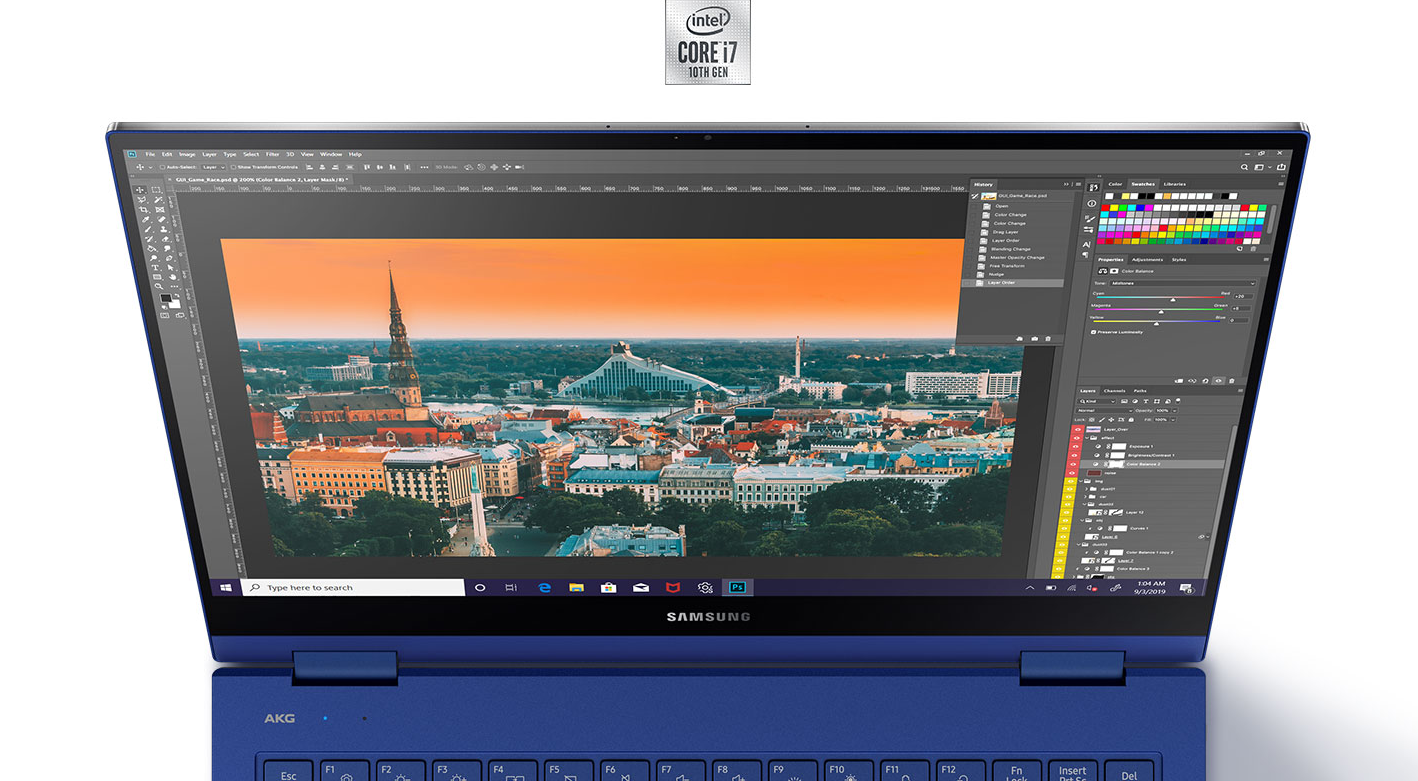
Task: Pick the Rectangular Marquee tool
Action: (156, 190)
